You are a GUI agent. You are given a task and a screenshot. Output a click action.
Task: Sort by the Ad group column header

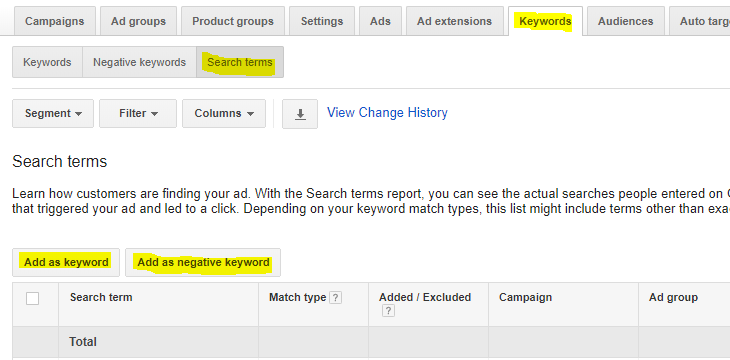[x=673, y=297]
